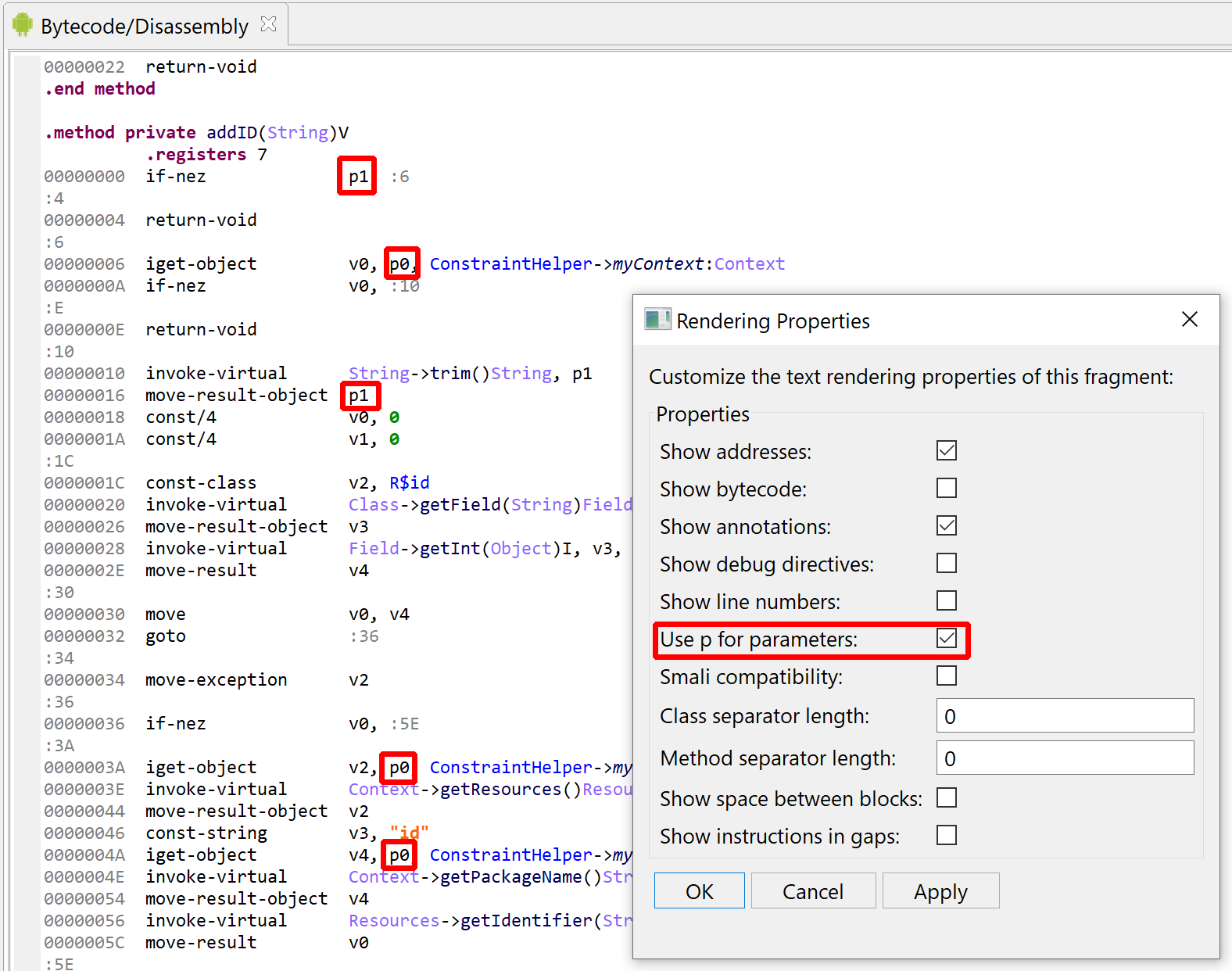Click the green 0 in 'v0, 0' at address 00000018
1232x971 pixels.
click(x=394, y=417)
